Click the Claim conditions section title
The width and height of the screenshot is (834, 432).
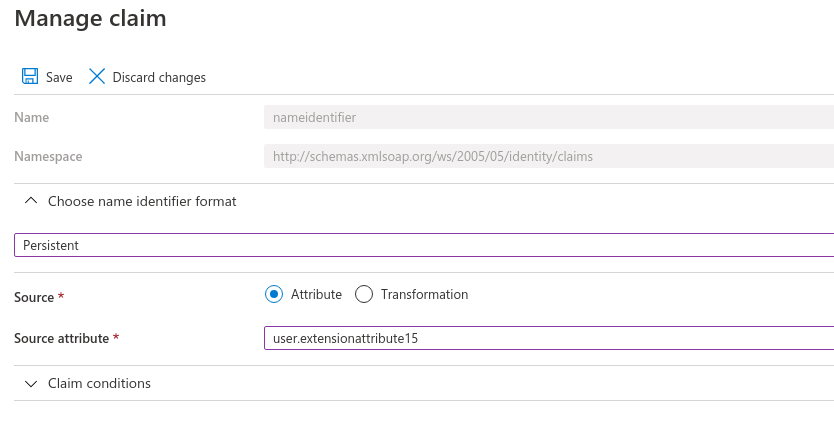tap(99, 383)
